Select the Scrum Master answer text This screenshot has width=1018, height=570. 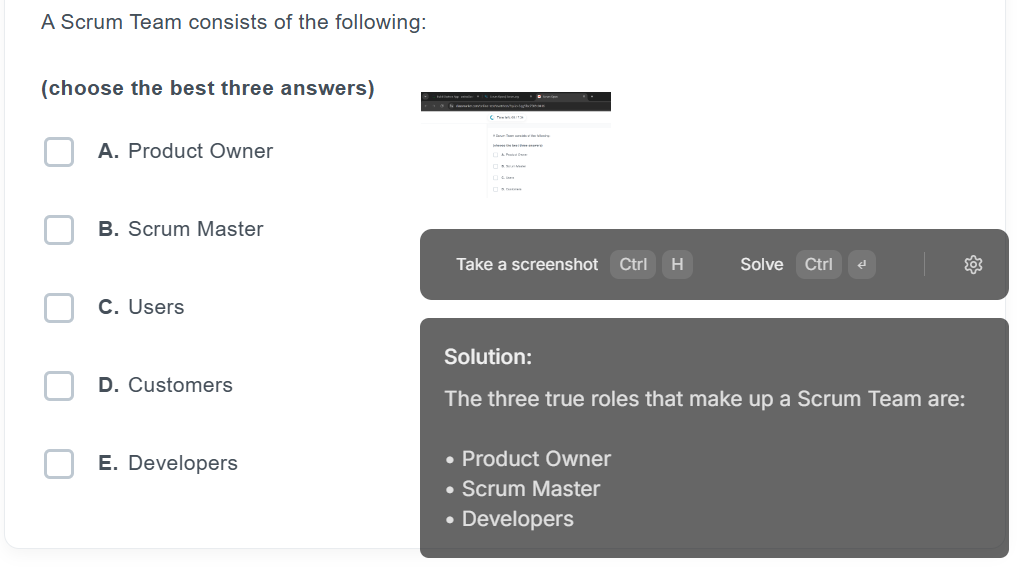tap(195, 229)
